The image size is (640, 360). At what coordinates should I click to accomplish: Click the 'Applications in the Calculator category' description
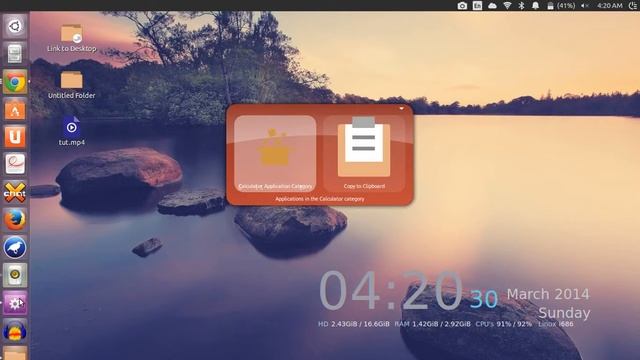[320, 199]
